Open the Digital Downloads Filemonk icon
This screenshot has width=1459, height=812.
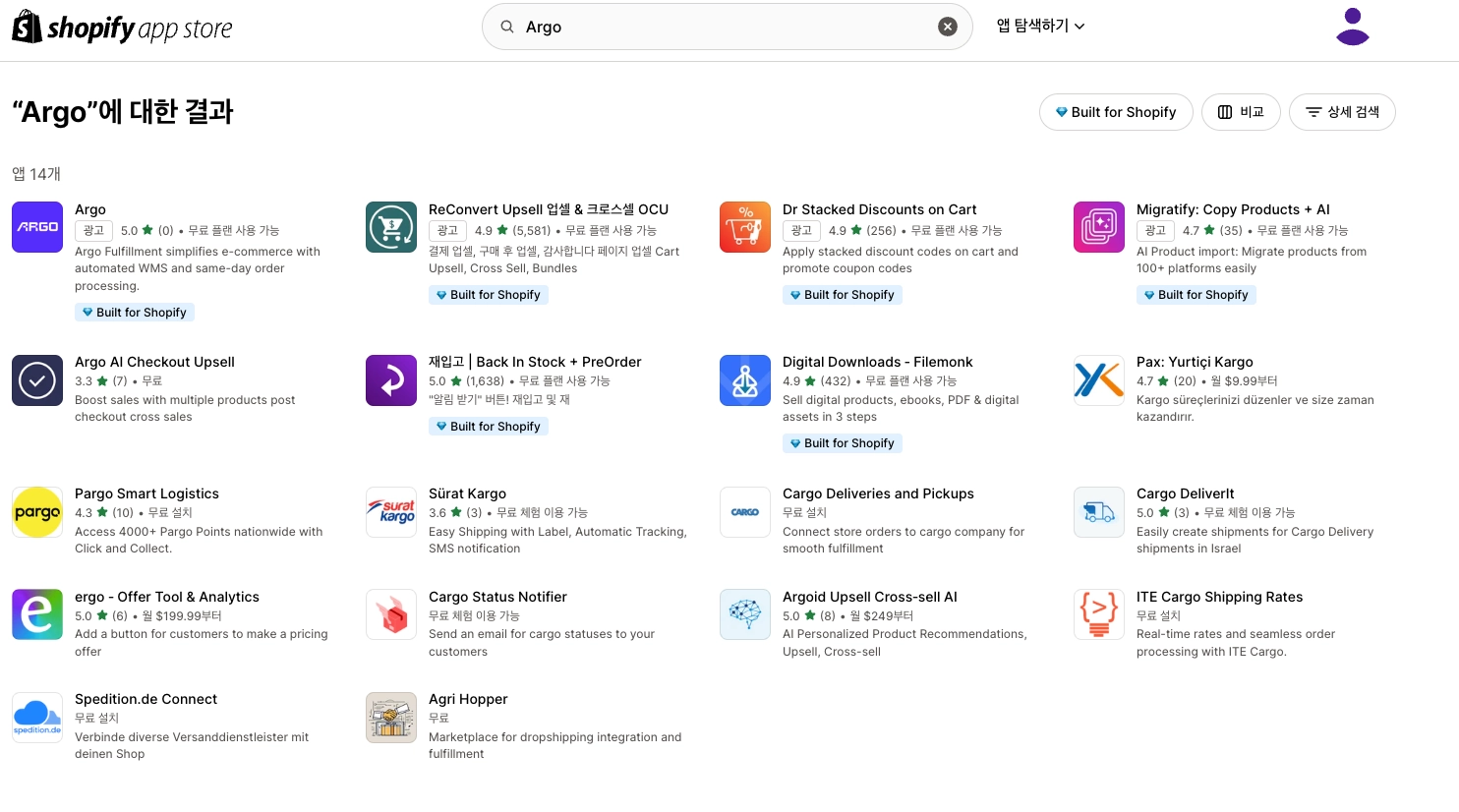pos(745,380)
